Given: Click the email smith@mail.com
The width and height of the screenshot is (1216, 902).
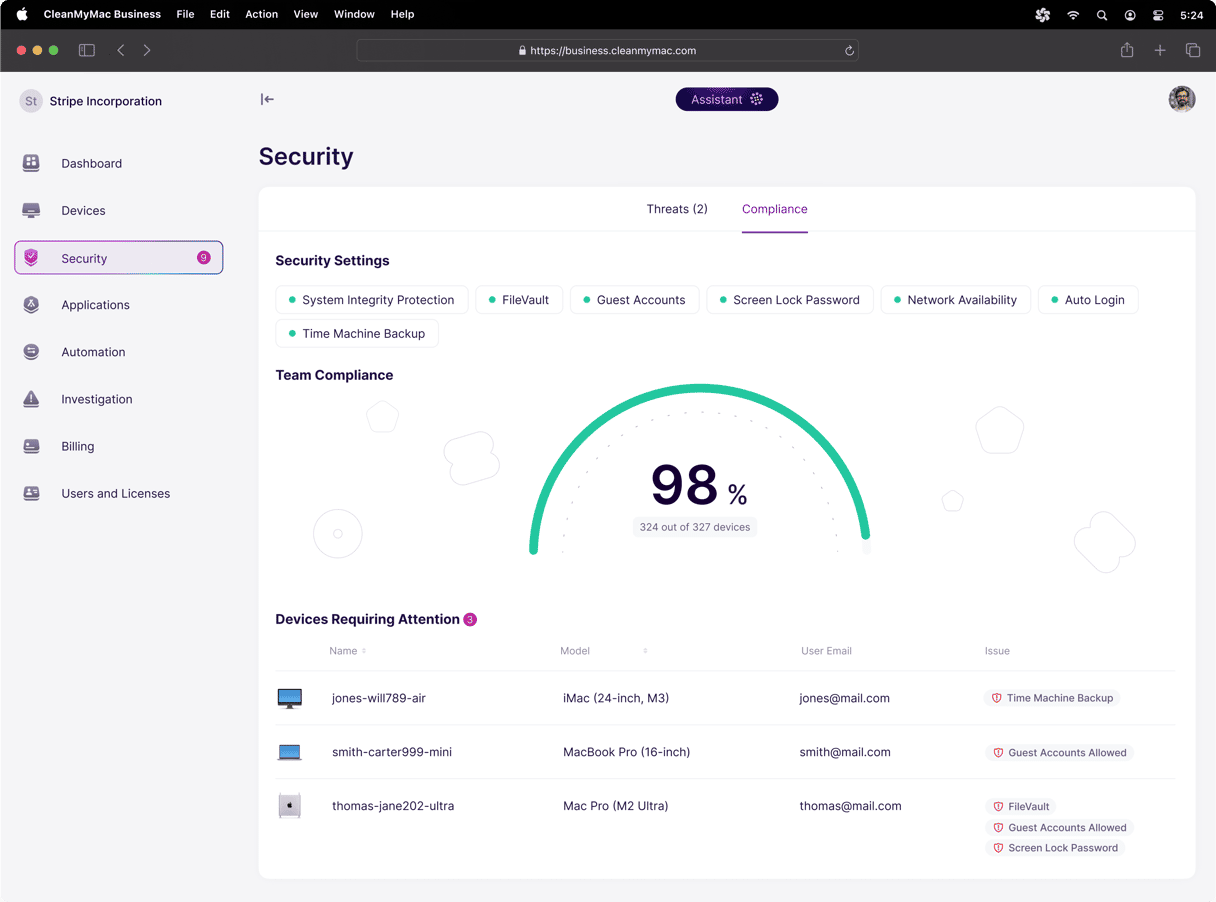Looking at the screenshot, I should coord(845,752).
